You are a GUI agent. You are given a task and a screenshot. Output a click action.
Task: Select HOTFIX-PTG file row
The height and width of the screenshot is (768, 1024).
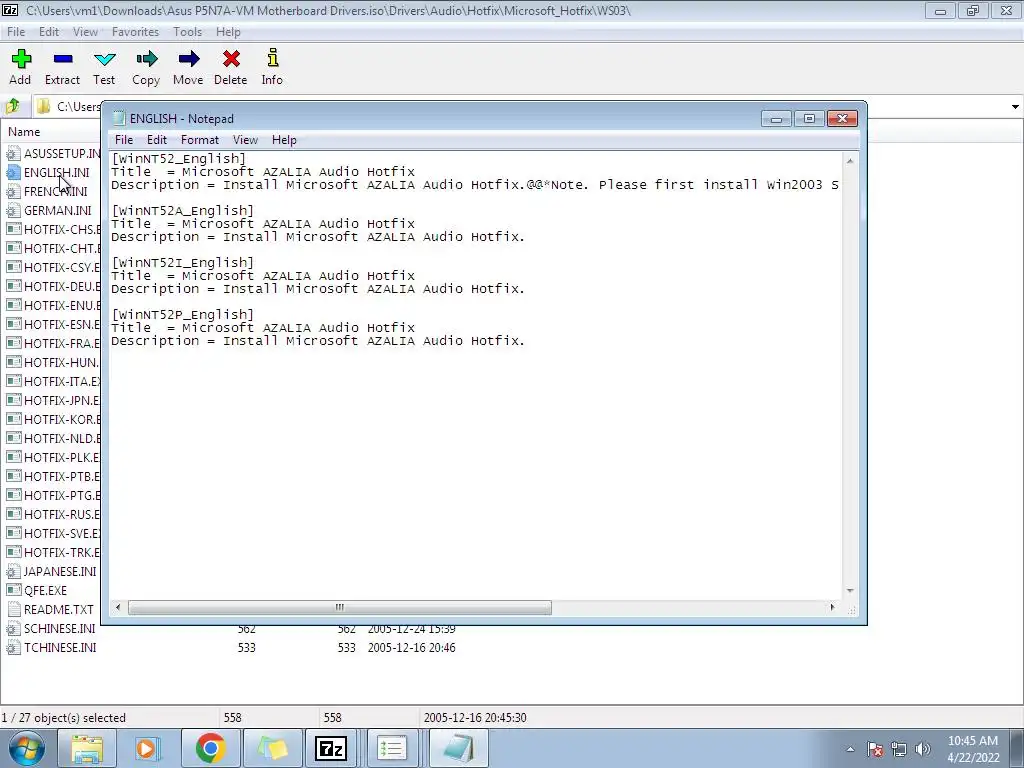click(52, 495)
